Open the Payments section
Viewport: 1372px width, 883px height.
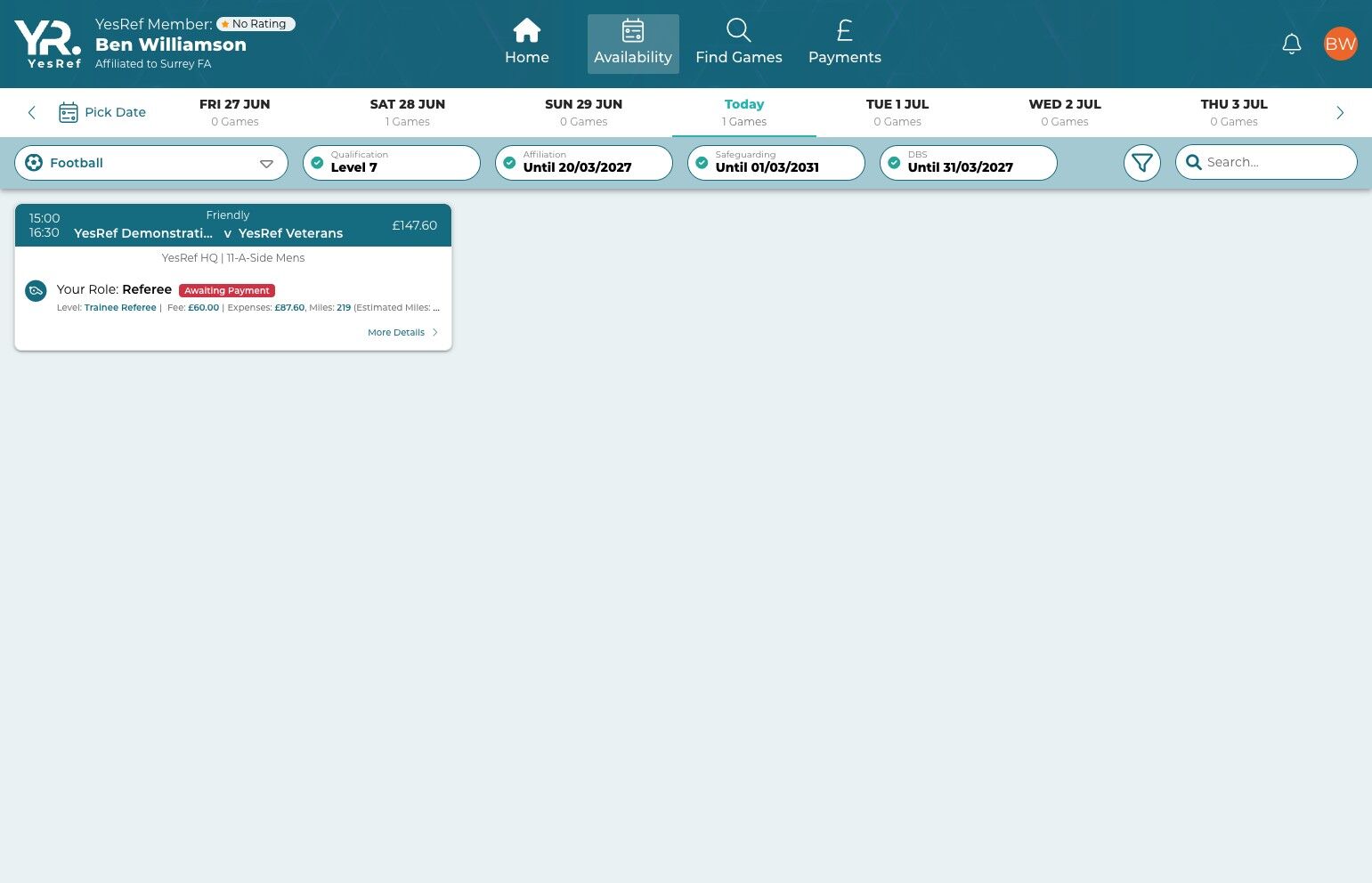pyautogui.click(x=845, y=43)
